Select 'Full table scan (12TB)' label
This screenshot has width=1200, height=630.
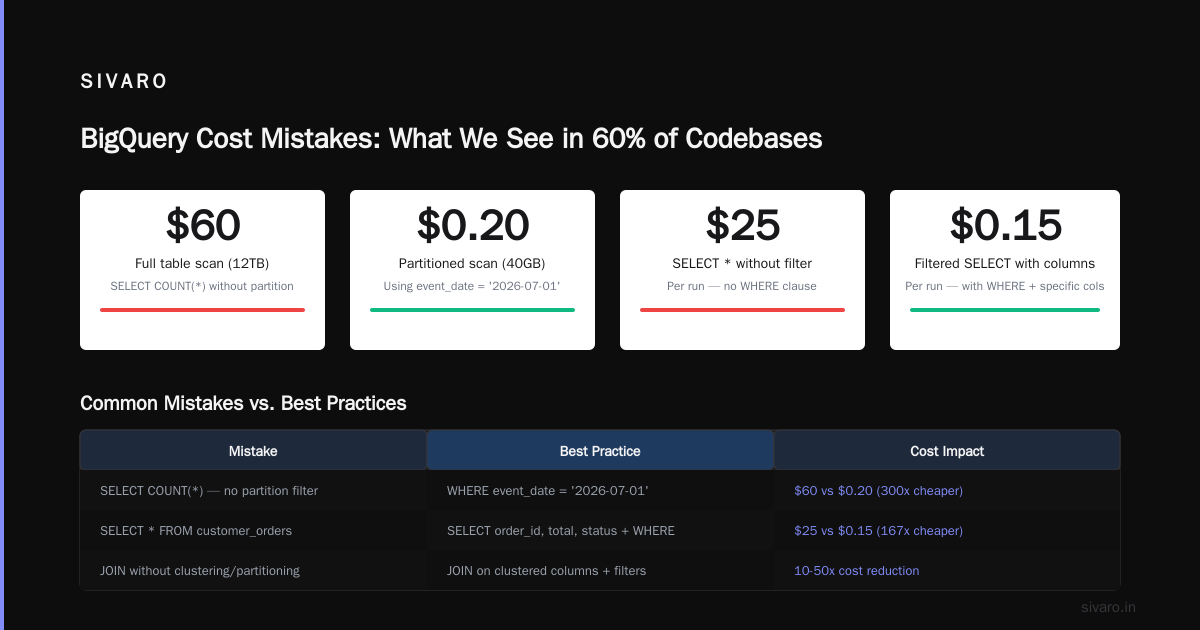pyautogui.click(x=202, y=264)
